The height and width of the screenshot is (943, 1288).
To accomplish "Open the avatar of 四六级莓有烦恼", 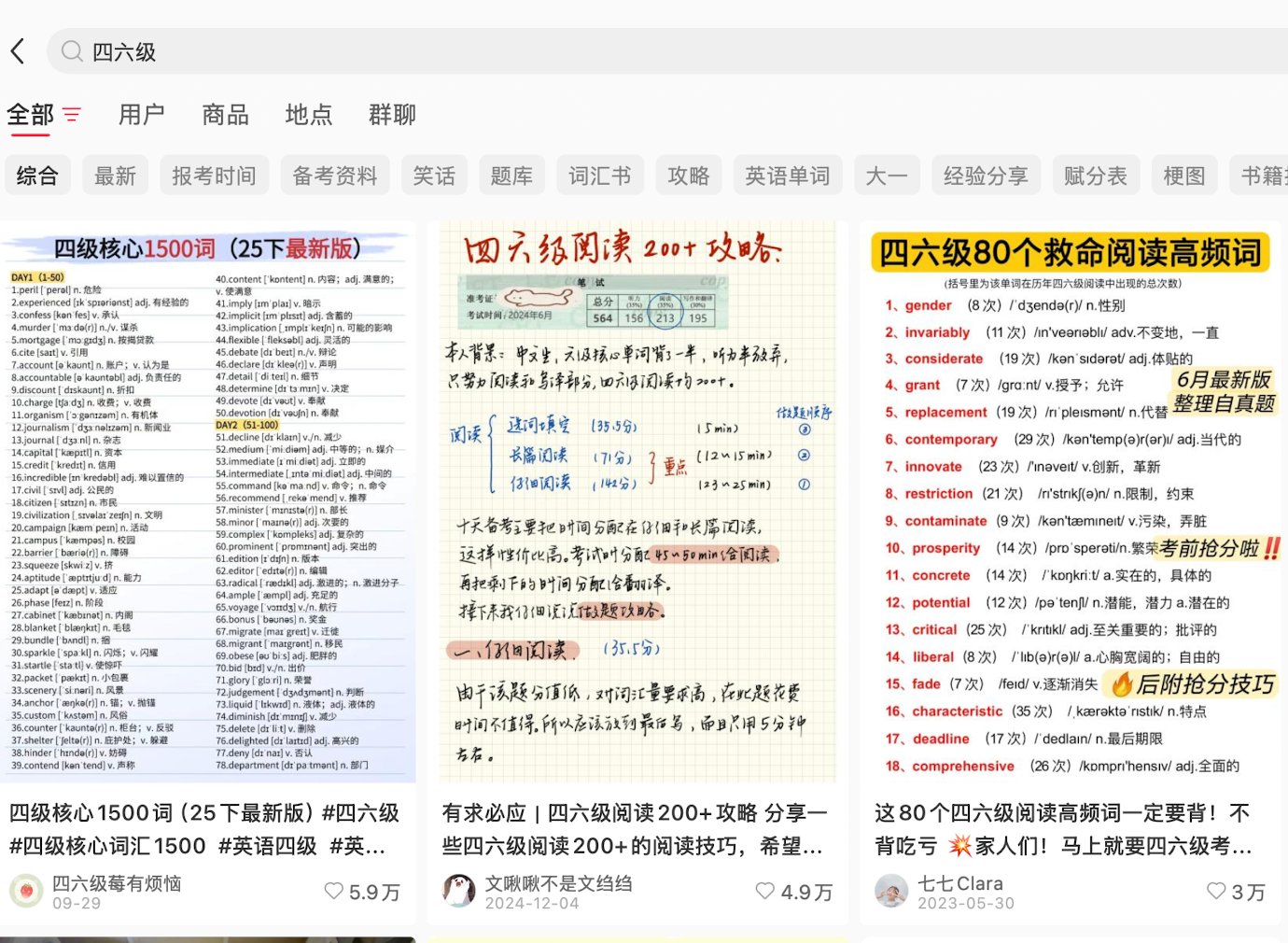I will (26, 892).
